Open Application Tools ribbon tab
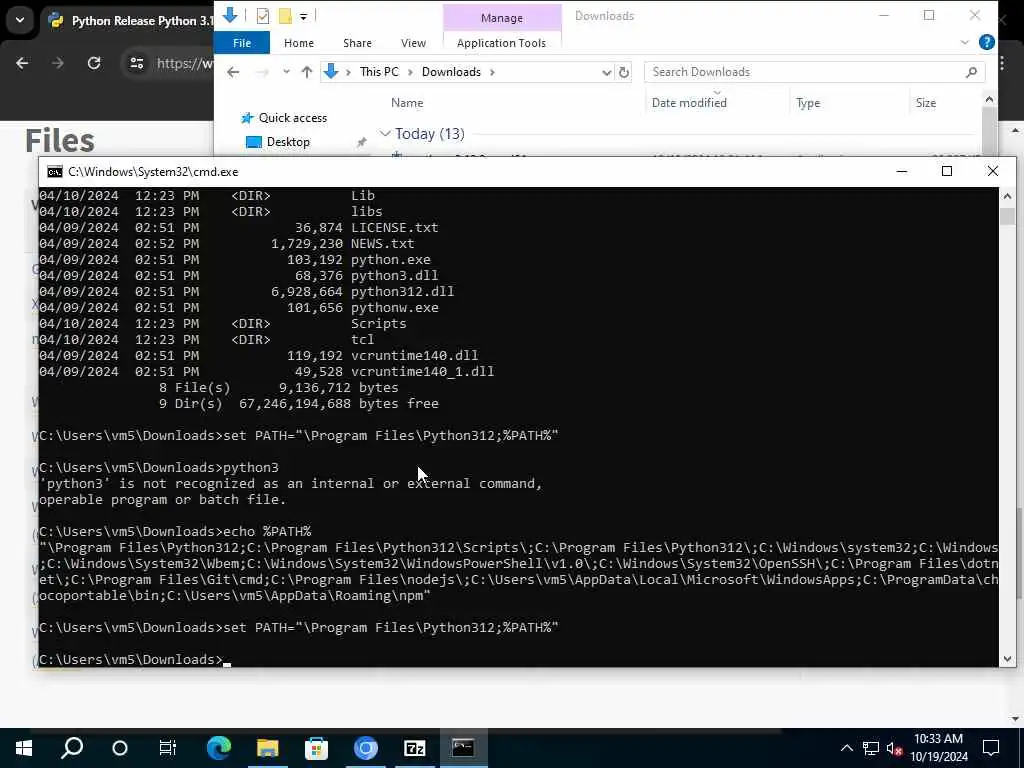Viewport: 1024px width, 768px height. coord(502,43)
